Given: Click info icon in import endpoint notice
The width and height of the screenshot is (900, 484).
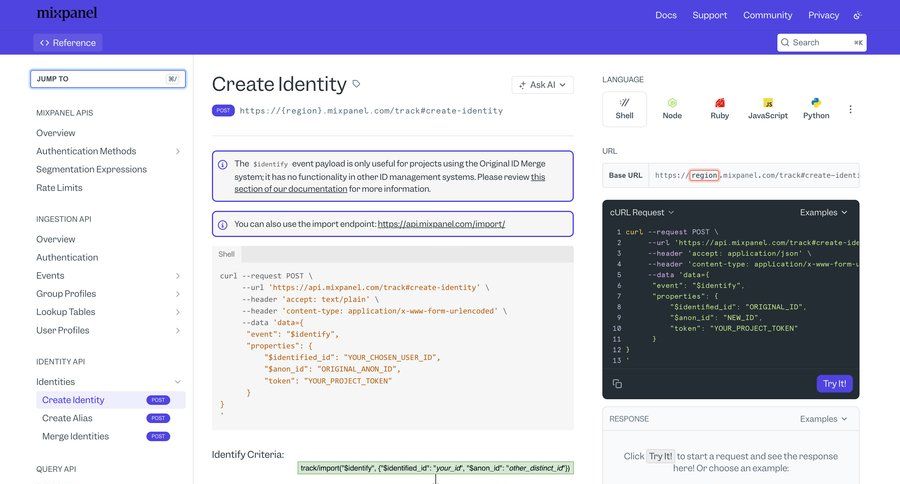Looking at the screenshot, I should tap(223, 225).
